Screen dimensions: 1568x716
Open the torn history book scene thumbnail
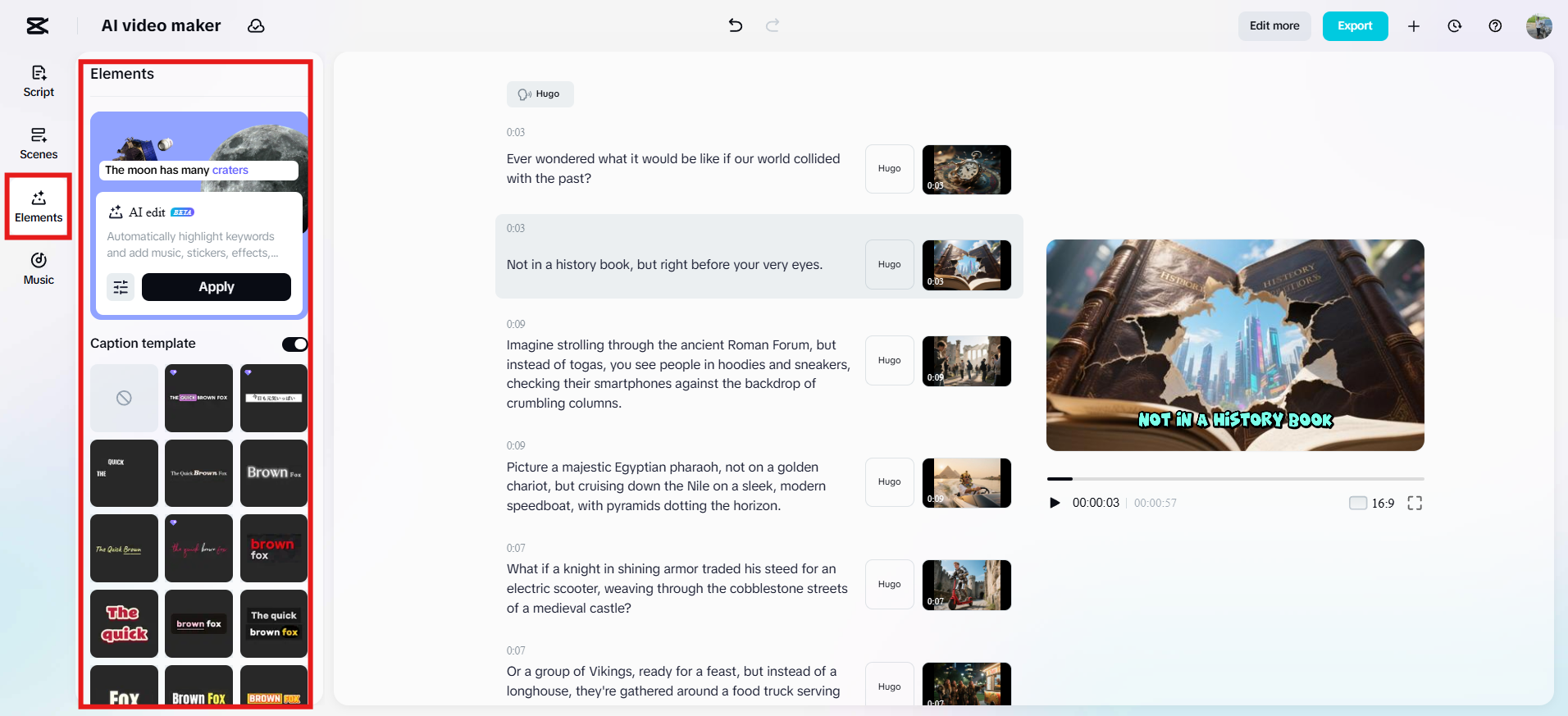tap(967, 265)
